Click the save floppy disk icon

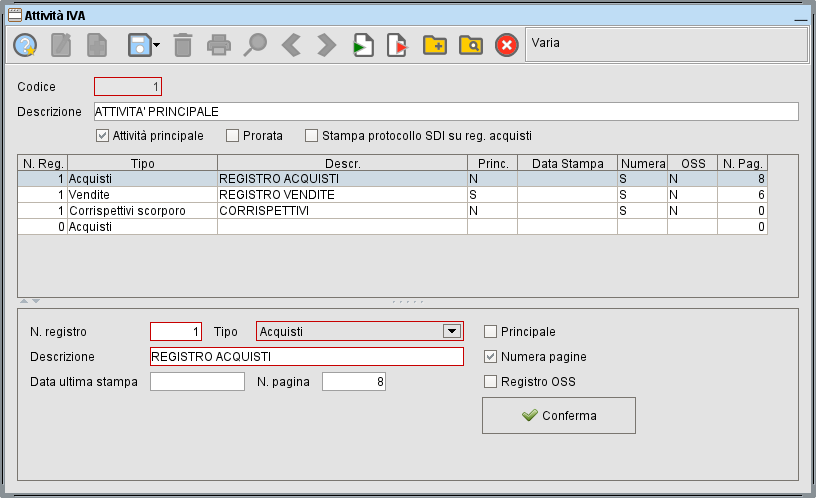(137, 45)
